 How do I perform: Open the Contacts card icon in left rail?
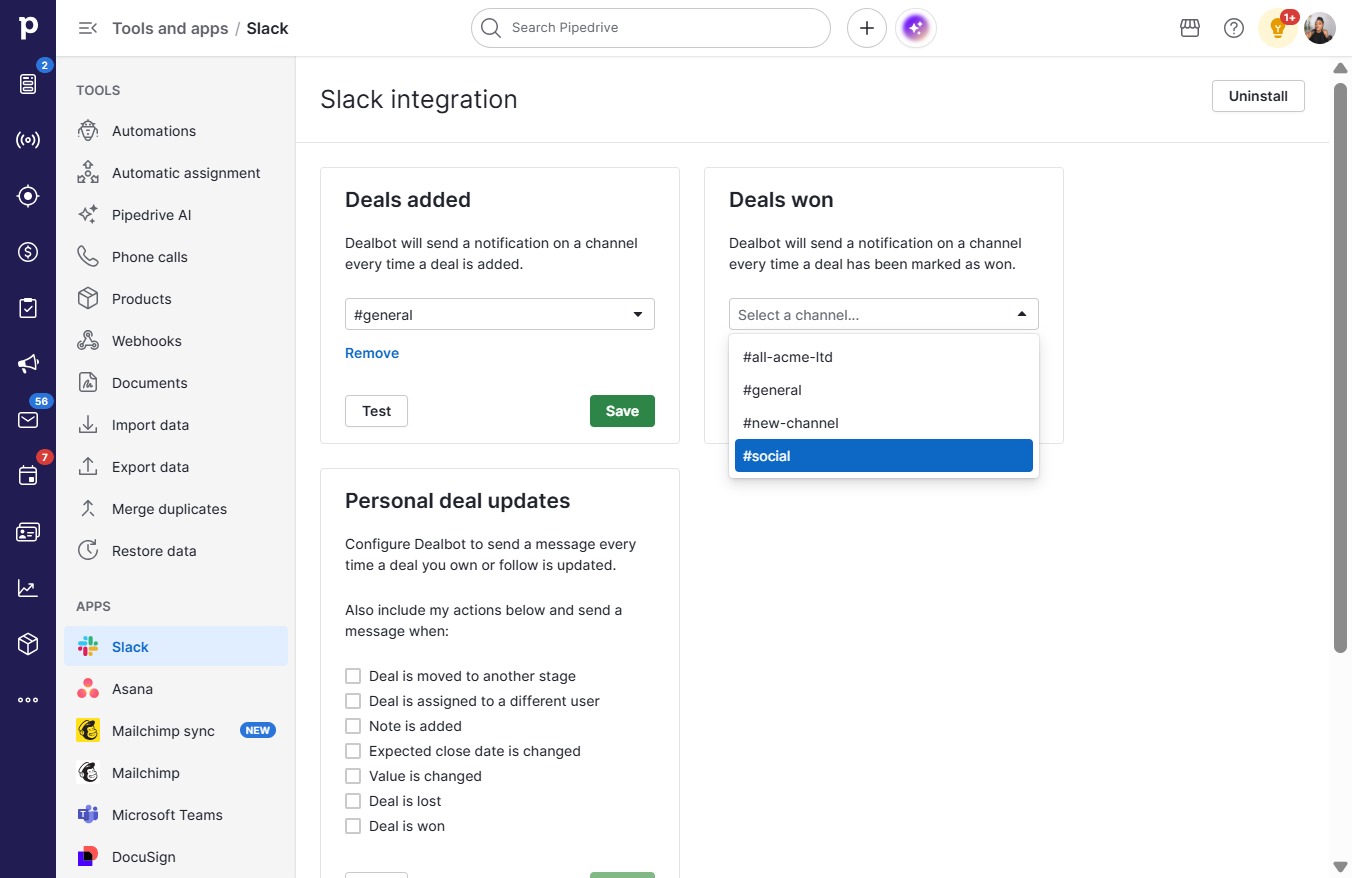pyautogui.click(x=28, y=532)
